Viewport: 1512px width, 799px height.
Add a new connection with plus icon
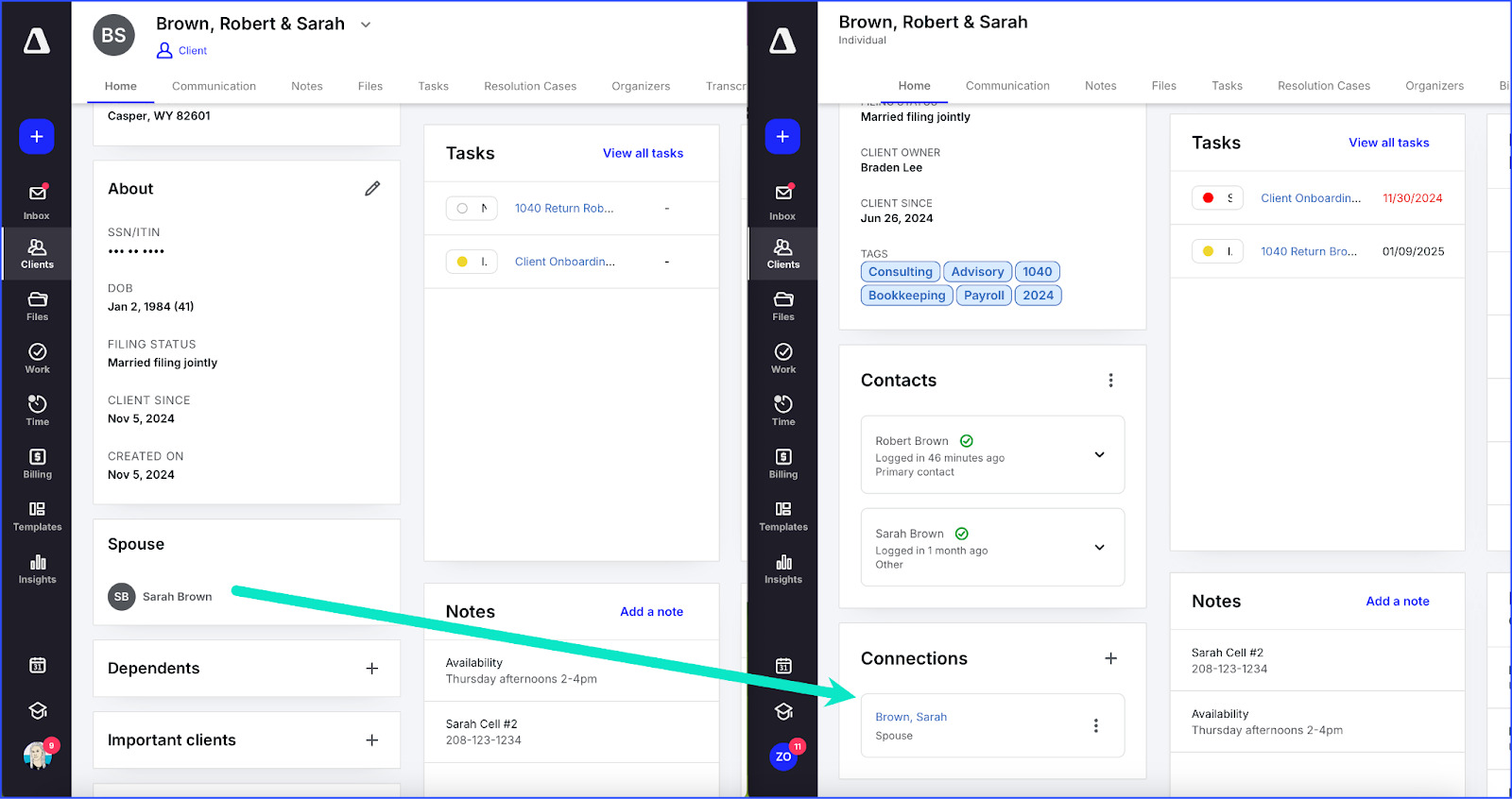1110,658
